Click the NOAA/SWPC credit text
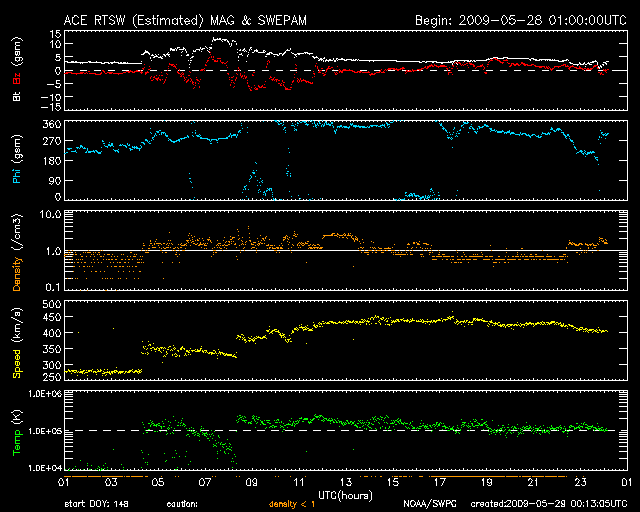640x512 pixels. 426,505
